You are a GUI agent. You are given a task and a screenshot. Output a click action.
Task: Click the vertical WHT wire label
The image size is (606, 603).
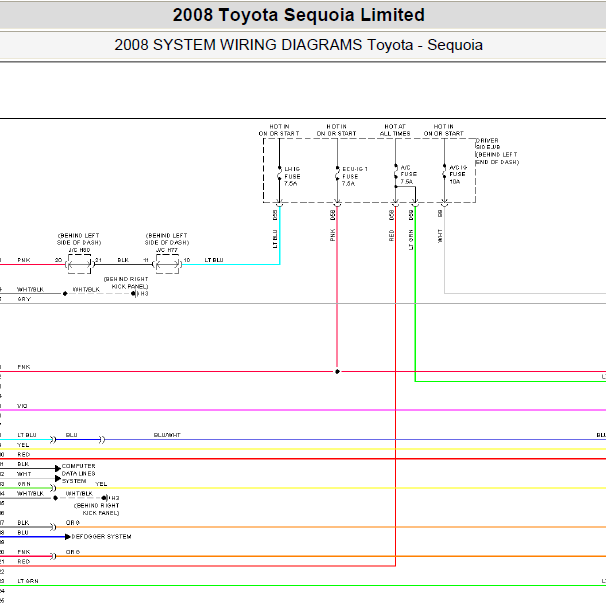coord(440,236)
